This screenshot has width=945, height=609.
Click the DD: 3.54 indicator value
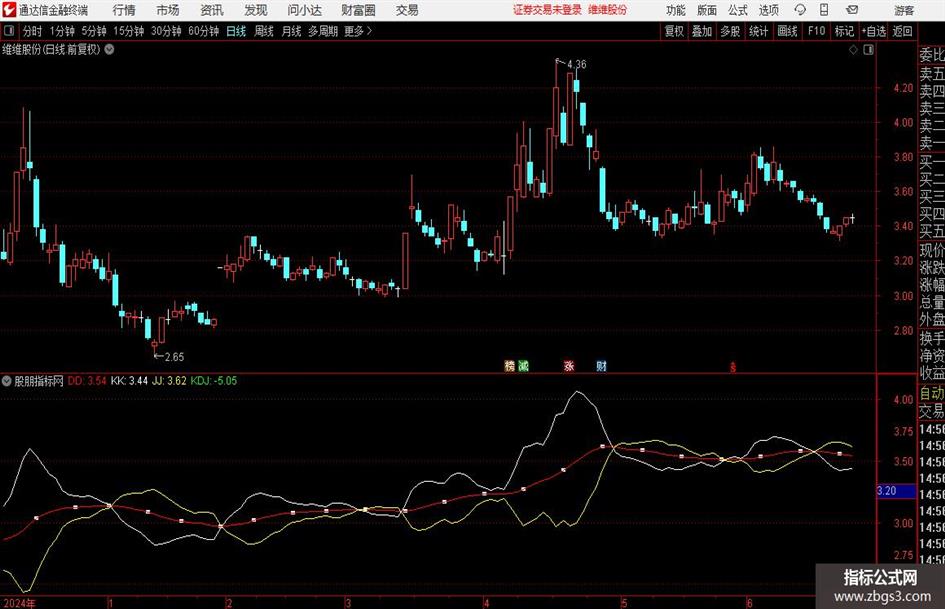pyautogui.click(x=87, y=381)
